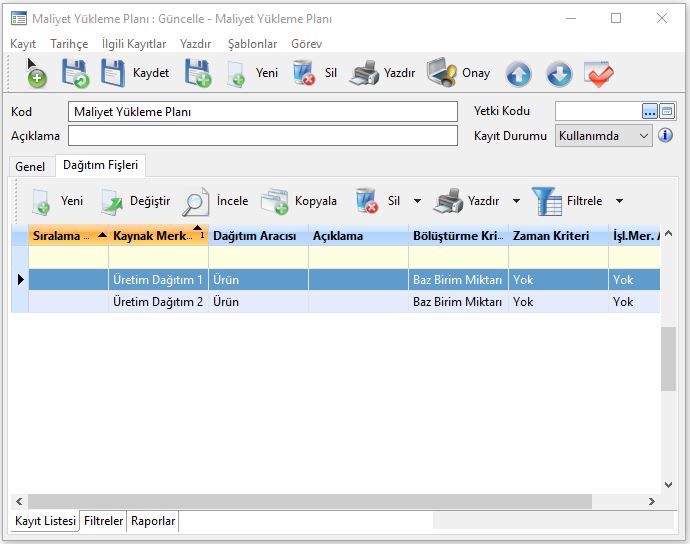Open the Kayıt Durumu dropdown
This screenshot has height=544, width=690.
coord(642,136)
